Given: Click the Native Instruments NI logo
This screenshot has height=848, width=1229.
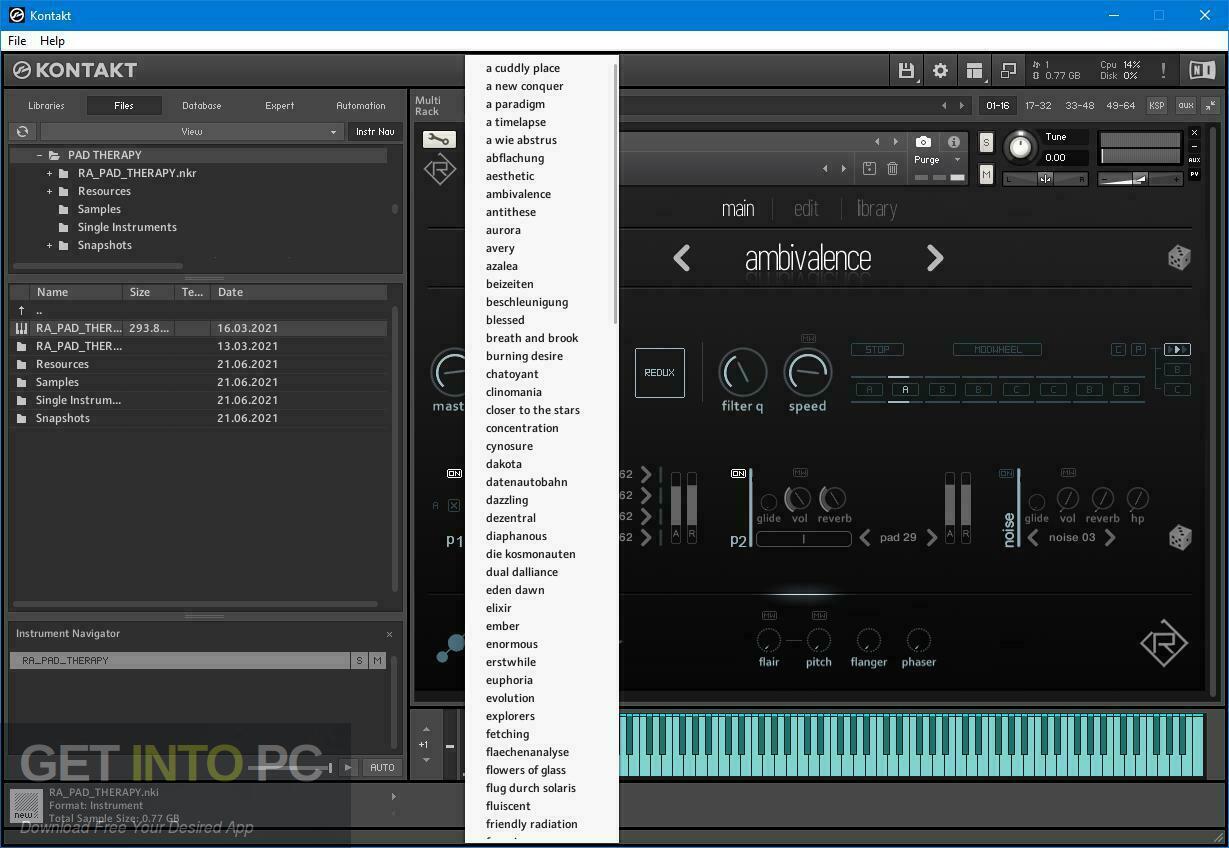Looking at the screenshot, I should point(1202,70).
